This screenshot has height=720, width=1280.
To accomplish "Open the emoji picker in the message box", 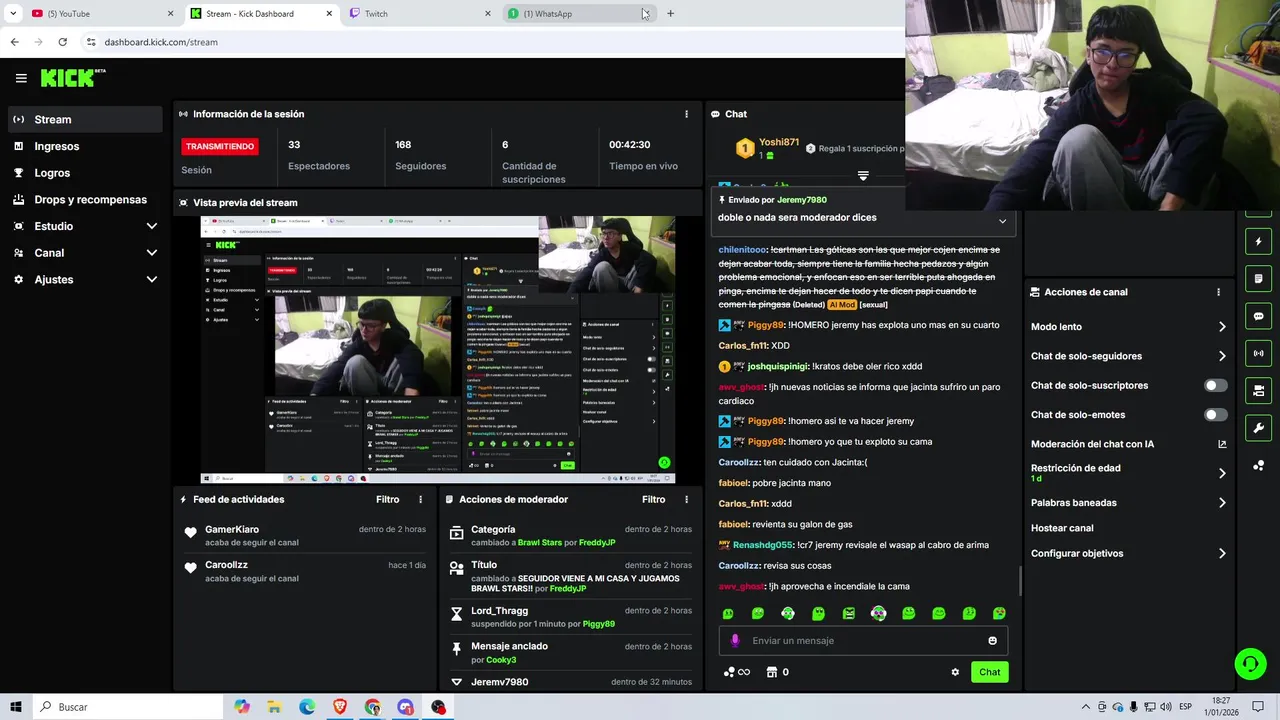I will (992, 641).
